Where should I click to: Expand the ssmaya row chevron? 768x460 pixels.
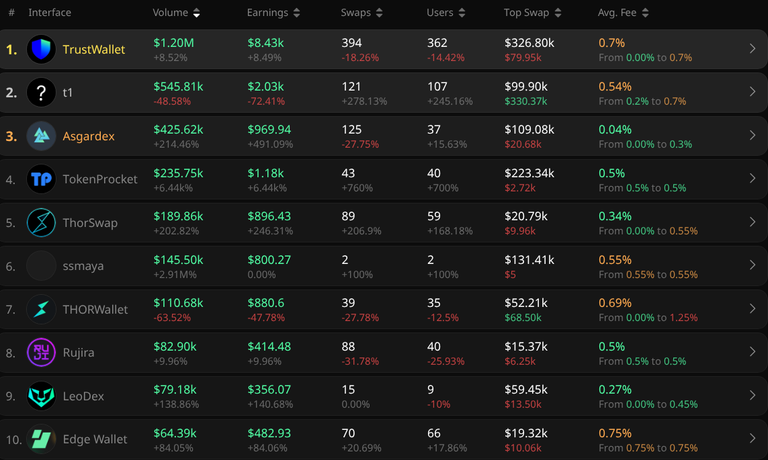click(x=752, y=265)
